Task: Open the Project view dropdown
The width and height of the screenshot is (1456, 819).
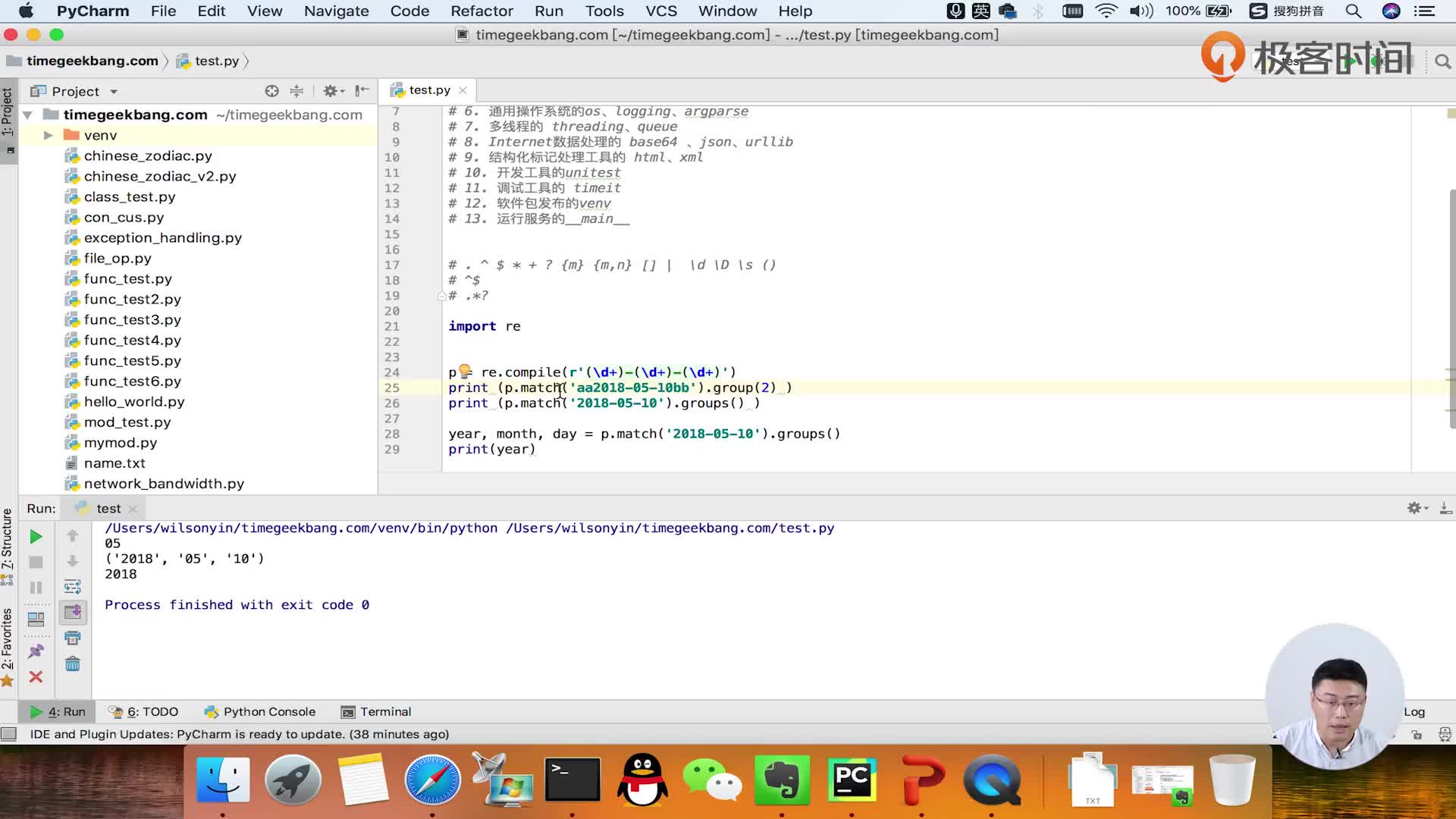Action: (x=114, y=92)
